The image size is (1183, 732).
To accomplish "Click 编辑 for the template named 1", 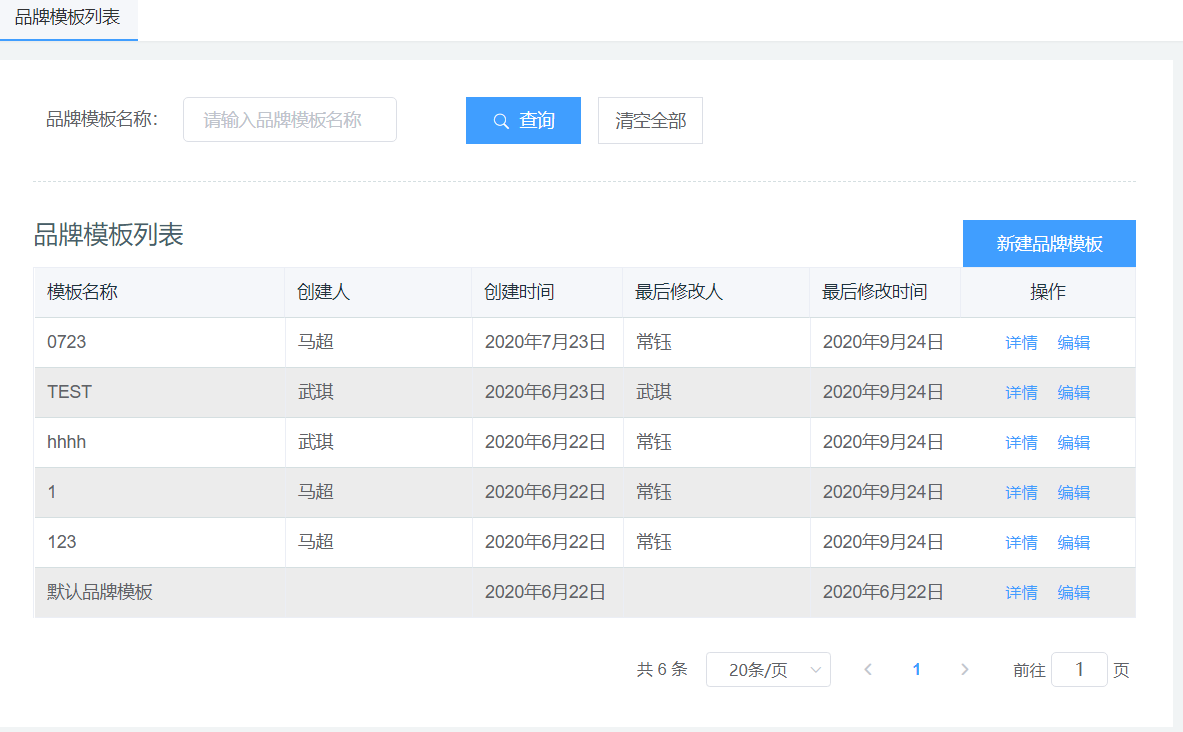I will tap(1074, 493).
